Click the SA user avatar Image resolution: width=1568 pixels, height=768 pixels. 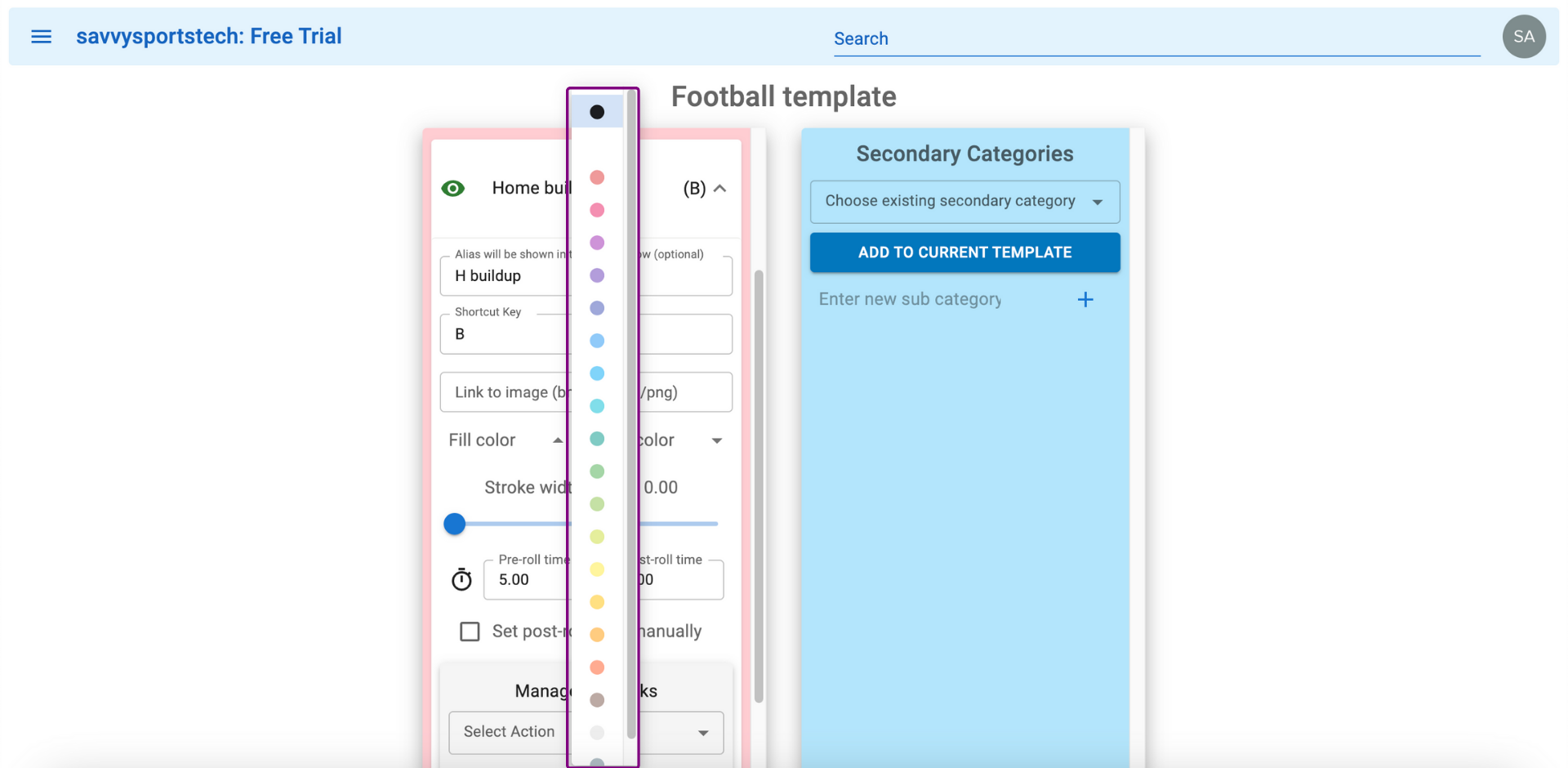1524,37
